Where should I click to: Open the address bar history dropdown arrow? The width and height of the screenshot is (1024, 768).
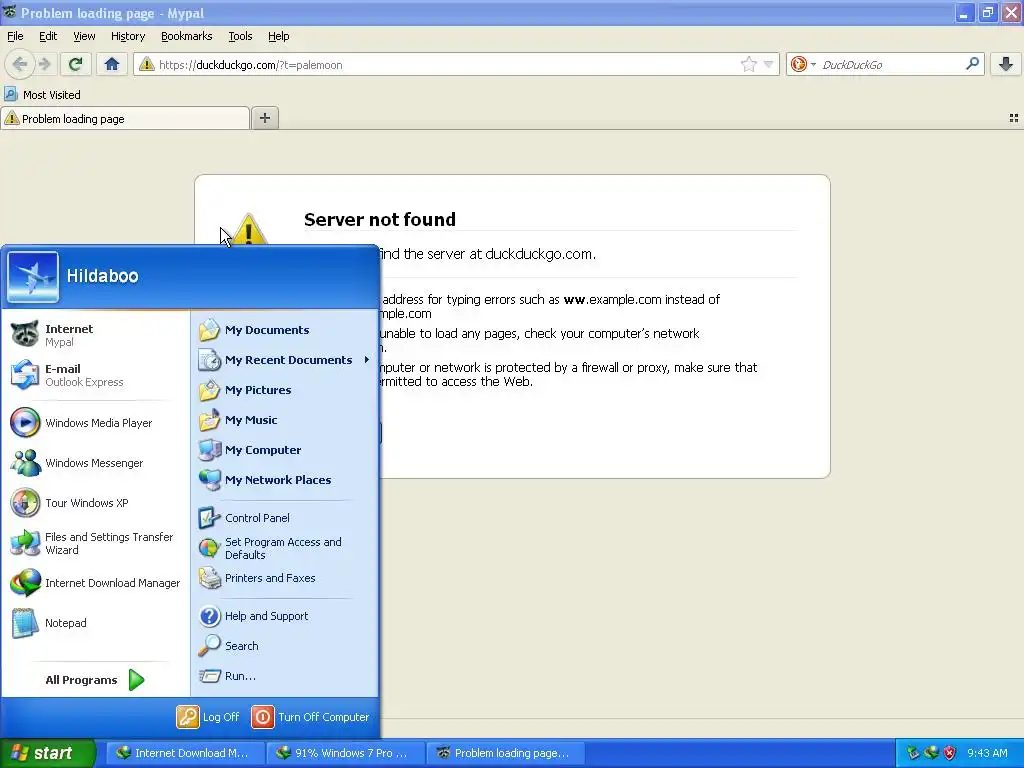click(769, 64)
